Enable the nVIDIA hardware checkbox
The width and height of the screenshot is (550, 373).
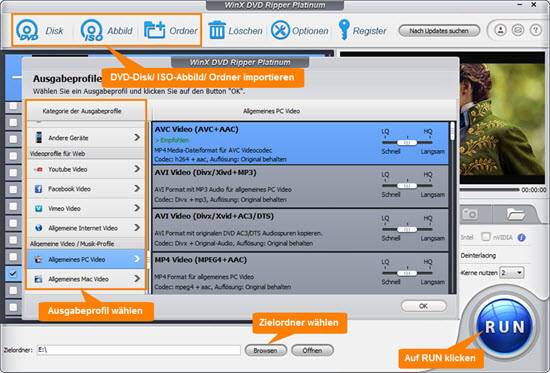486,237
